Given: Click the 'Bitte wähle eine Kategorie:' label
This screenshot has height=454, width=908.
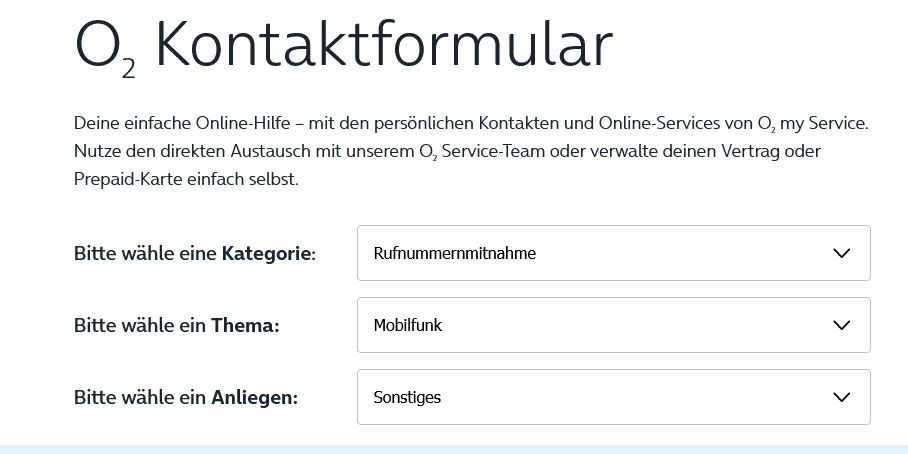Looking at the screenshot, I should [195, 254].
